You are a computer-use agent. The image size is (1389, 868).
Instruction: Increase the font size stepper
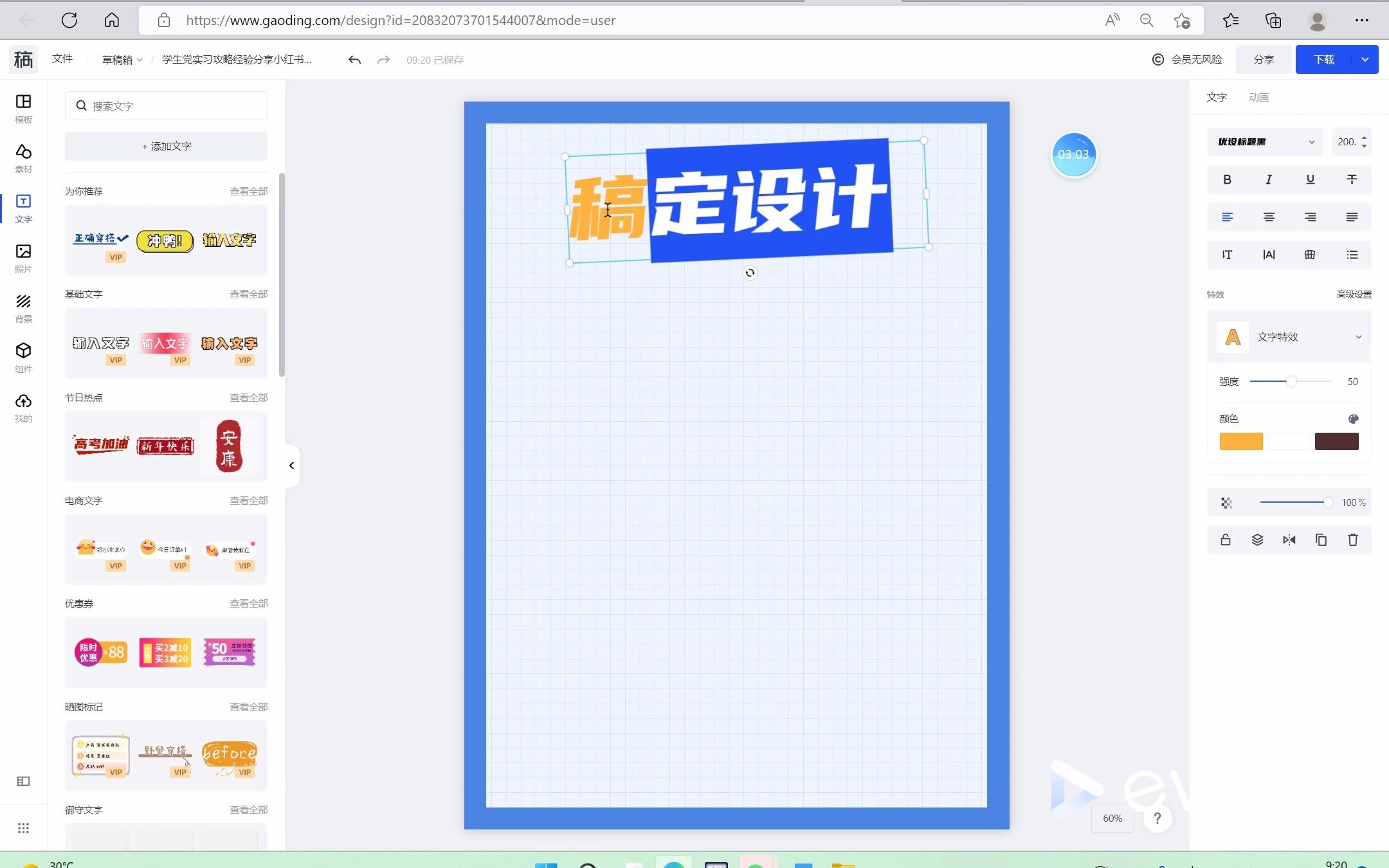[1364, 138]
